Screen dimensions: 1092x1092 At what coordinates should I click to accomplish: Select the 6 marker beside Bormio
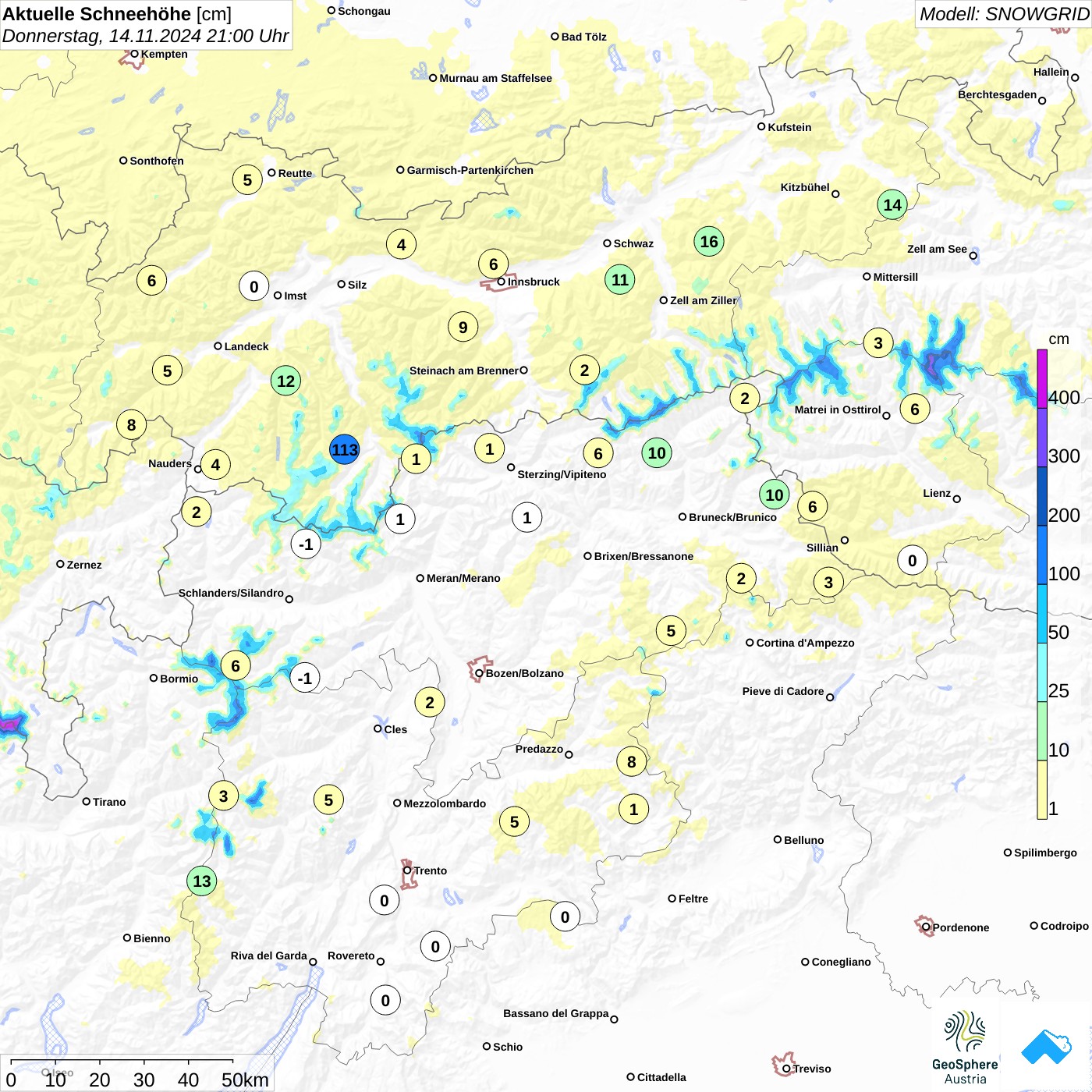(236, 666)
